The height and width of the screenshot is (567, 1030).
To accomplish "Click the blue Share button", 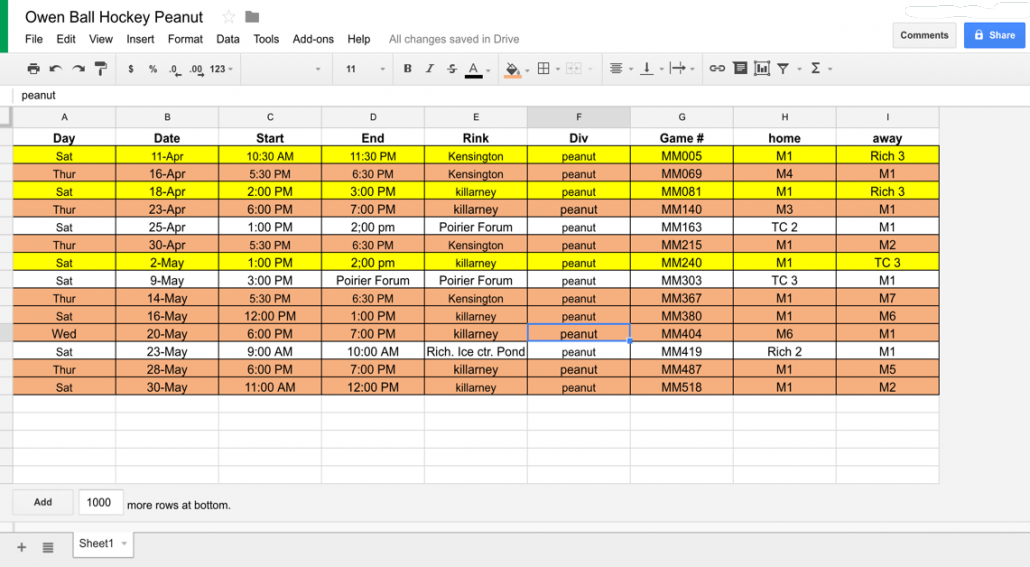I will [993, 35].
